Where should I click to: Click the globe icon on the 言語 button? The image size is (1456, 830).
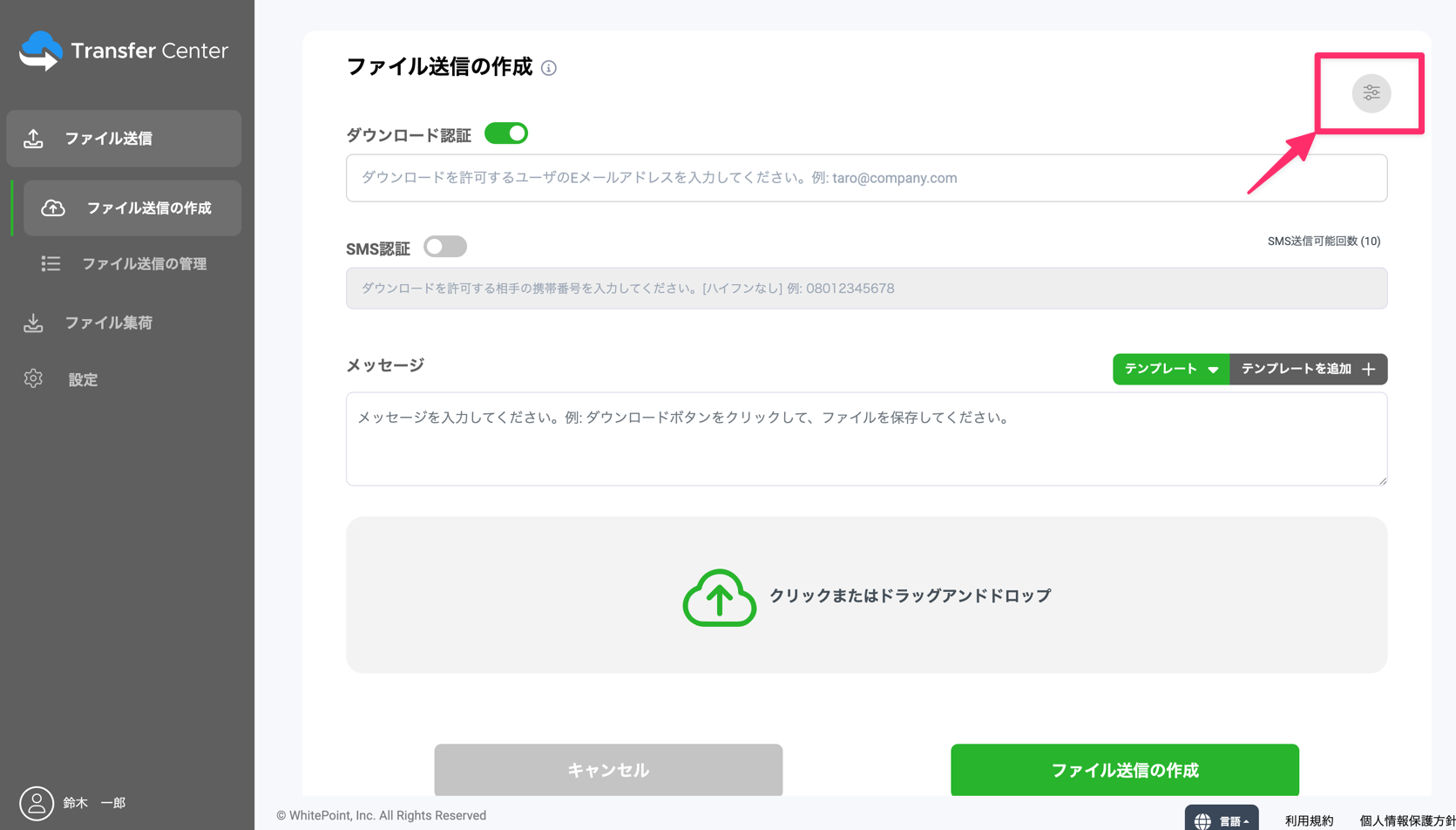coord(1202,820)
